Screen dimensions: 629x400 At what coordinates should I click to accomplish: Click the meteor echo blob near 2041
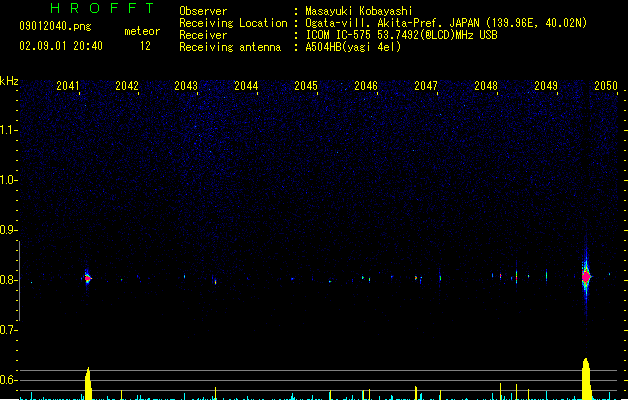tap(87, 278)
